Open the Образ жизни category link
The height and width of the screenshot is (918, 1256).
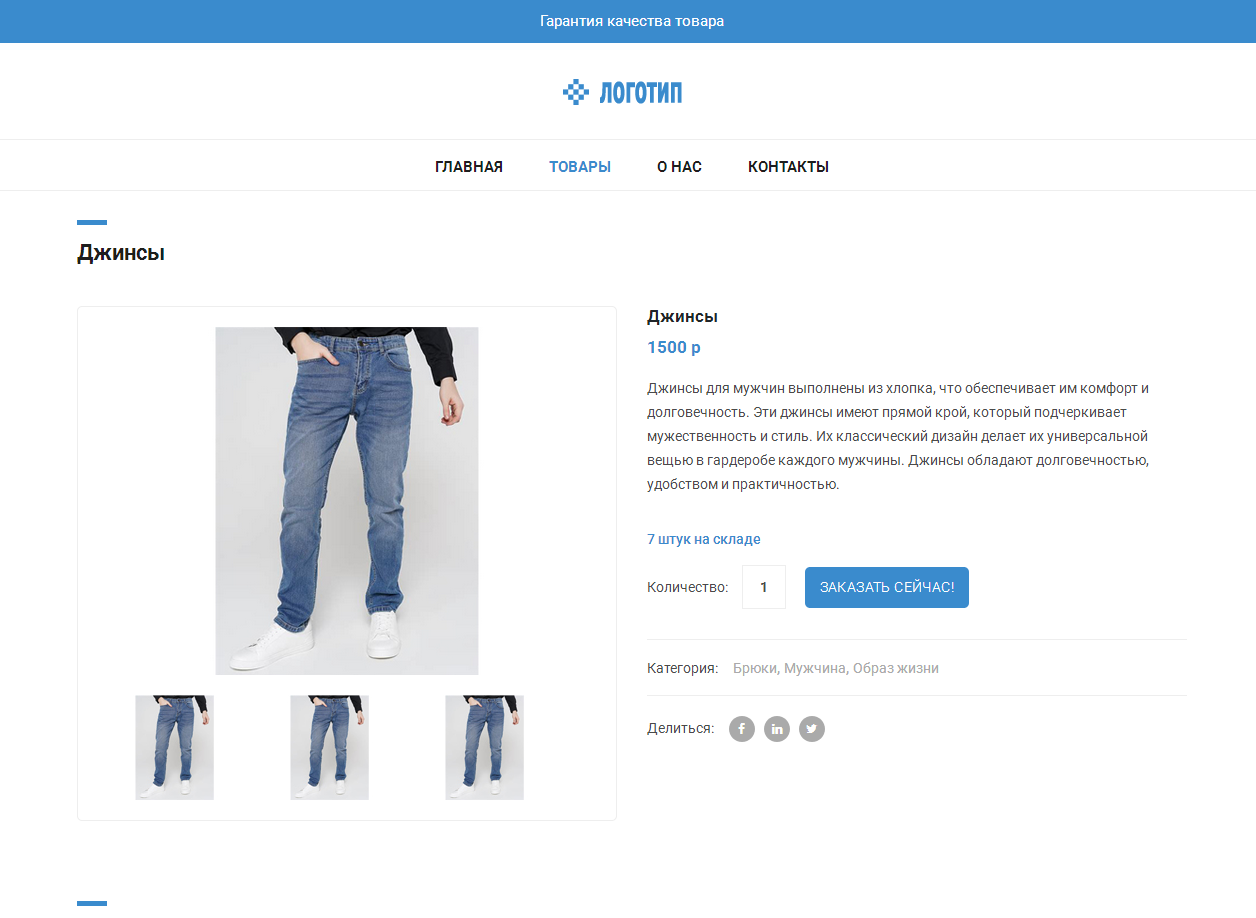[x=896, y=668]
